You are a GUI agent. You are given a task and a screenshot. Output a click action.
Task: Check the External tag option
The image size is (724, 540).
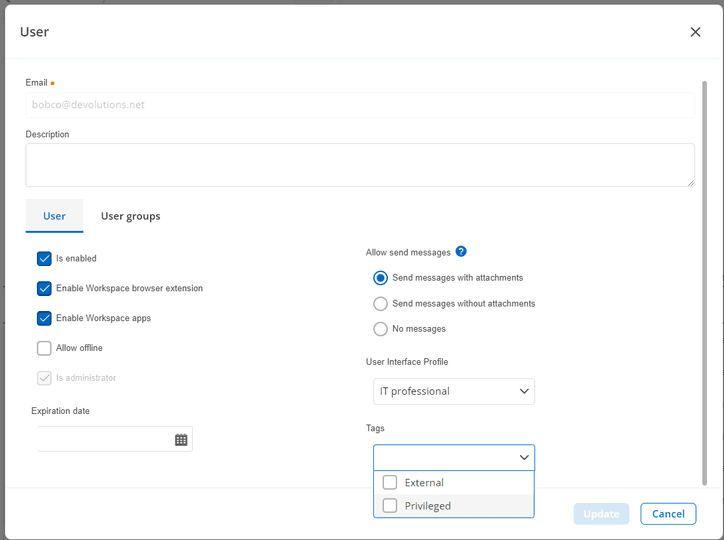390,482
